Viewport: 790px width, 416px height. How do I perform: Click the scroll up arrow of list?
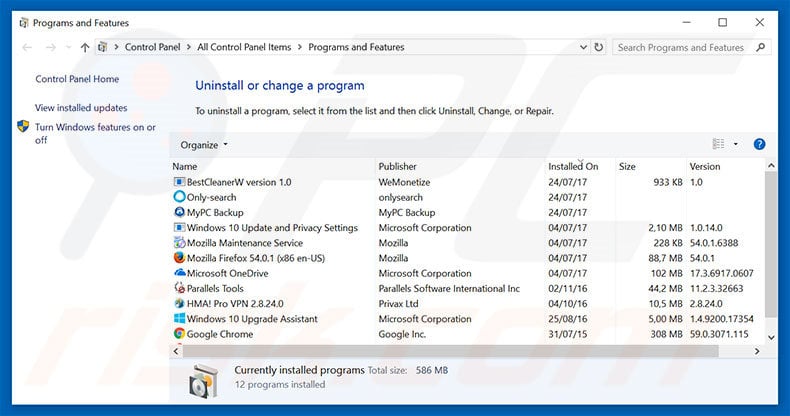click(x=771, y=165)
